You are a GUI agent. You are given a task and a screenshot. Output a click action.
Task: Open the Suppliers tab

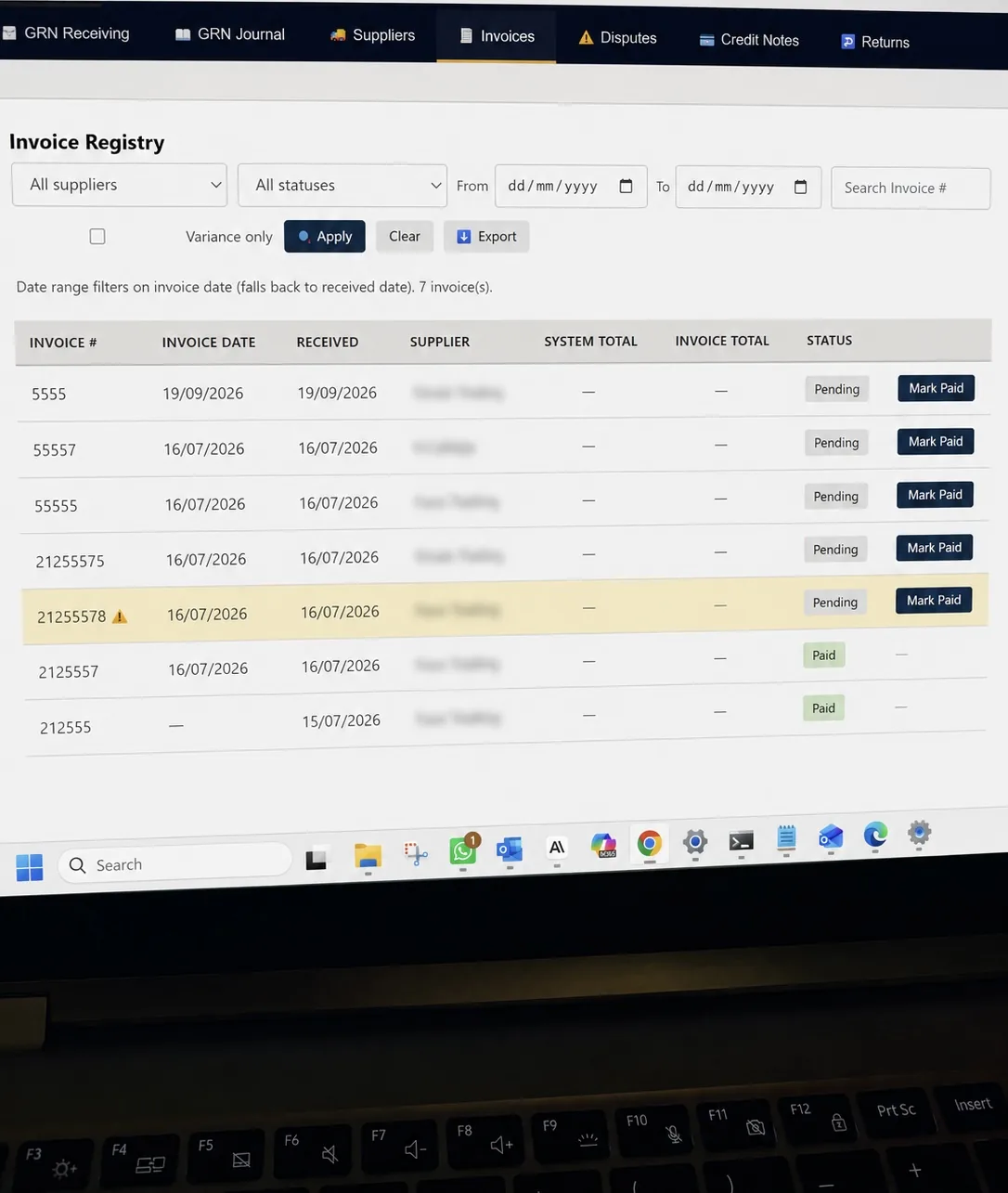(x=372, y=35)
